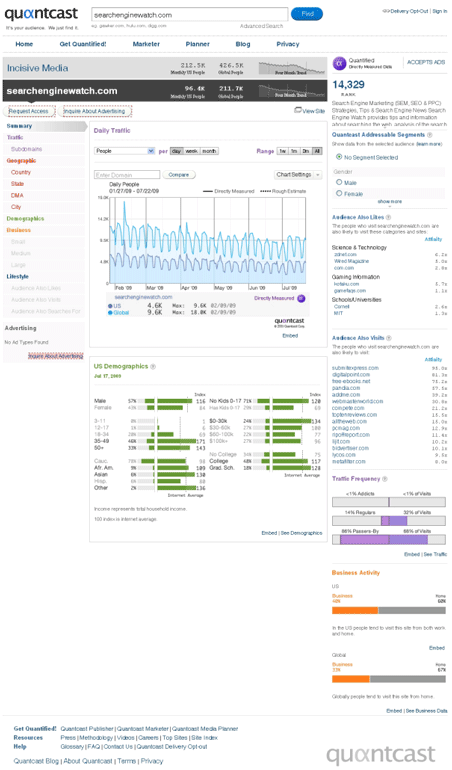The image size is (452, 770).
Task: Click the ACCEPTS ADS label
Action: coord(425,62)
